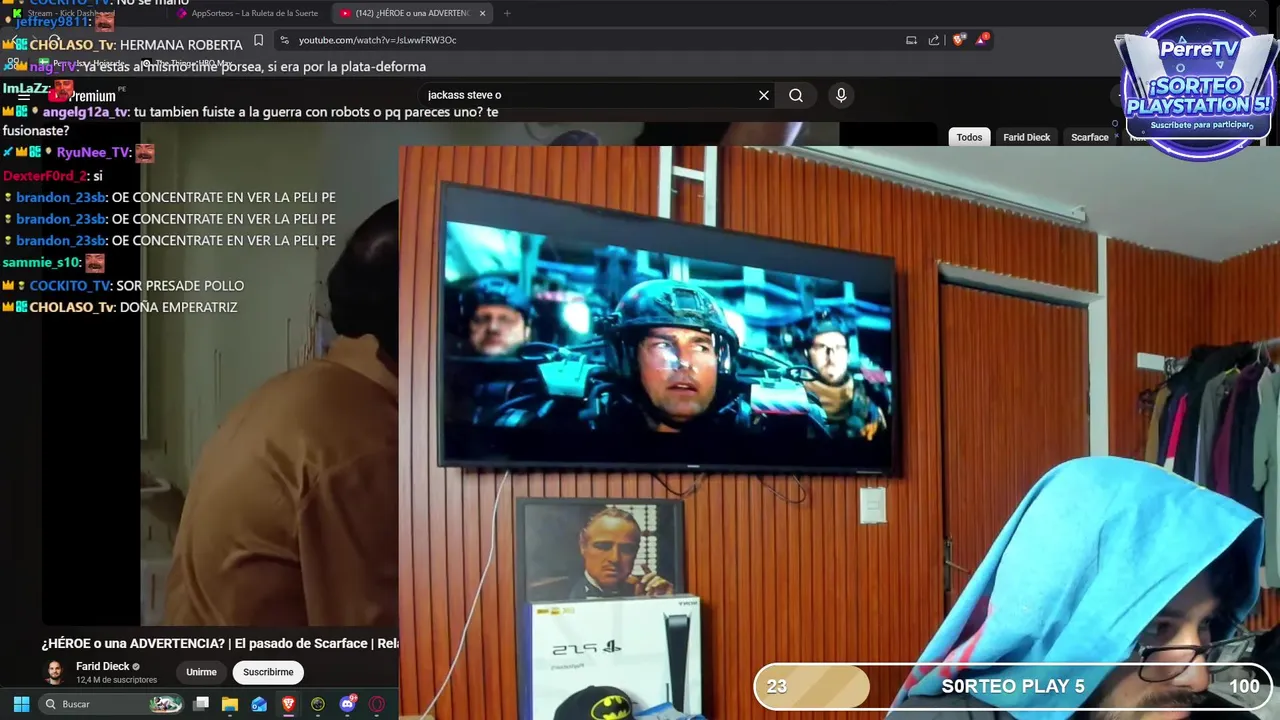Open site settings icon beside the URL
Image resolution: width=1280 pixels, height=720 pixels.
[284, 40]
